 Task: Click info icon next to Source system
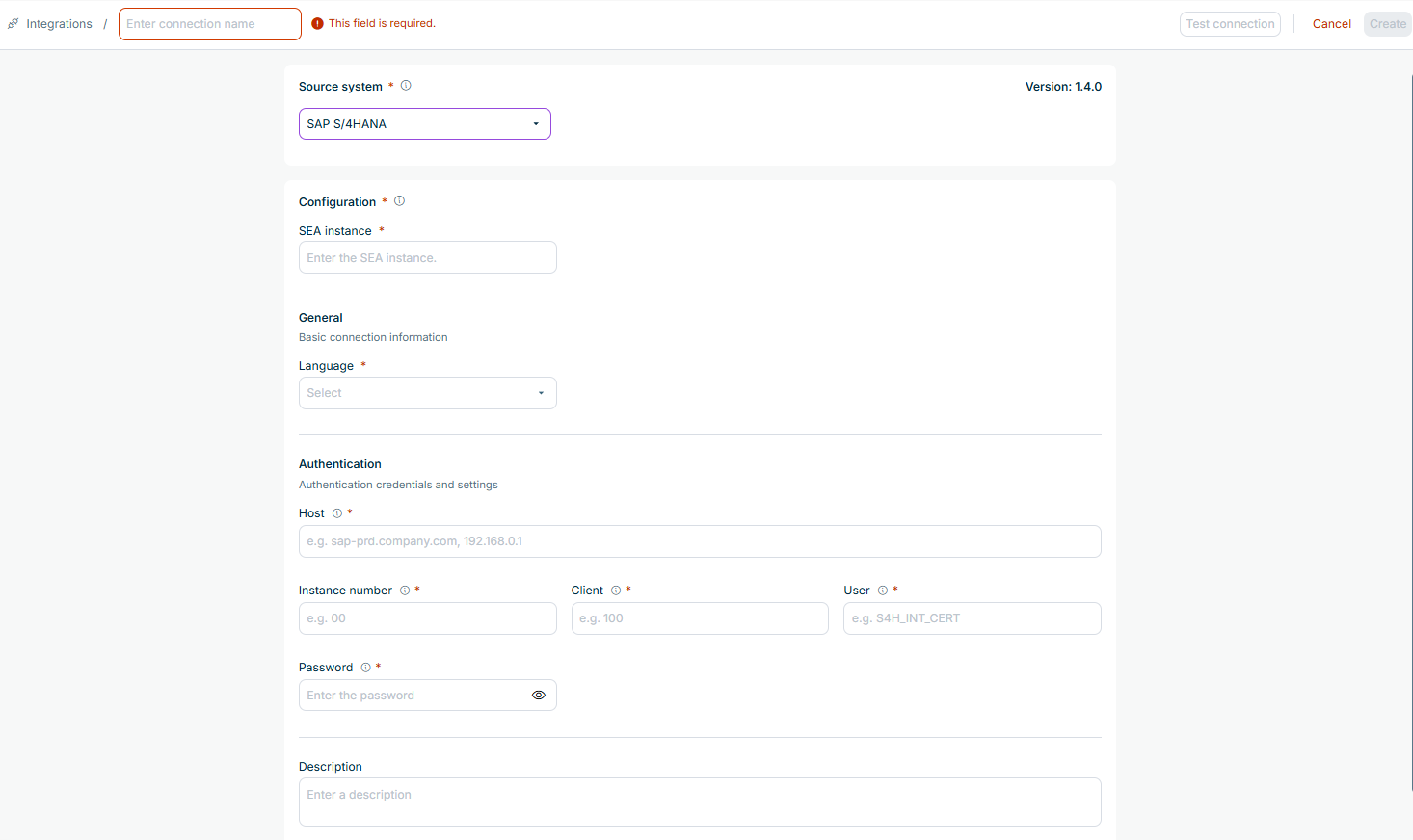pyautogui.click(x=406, y=86)
